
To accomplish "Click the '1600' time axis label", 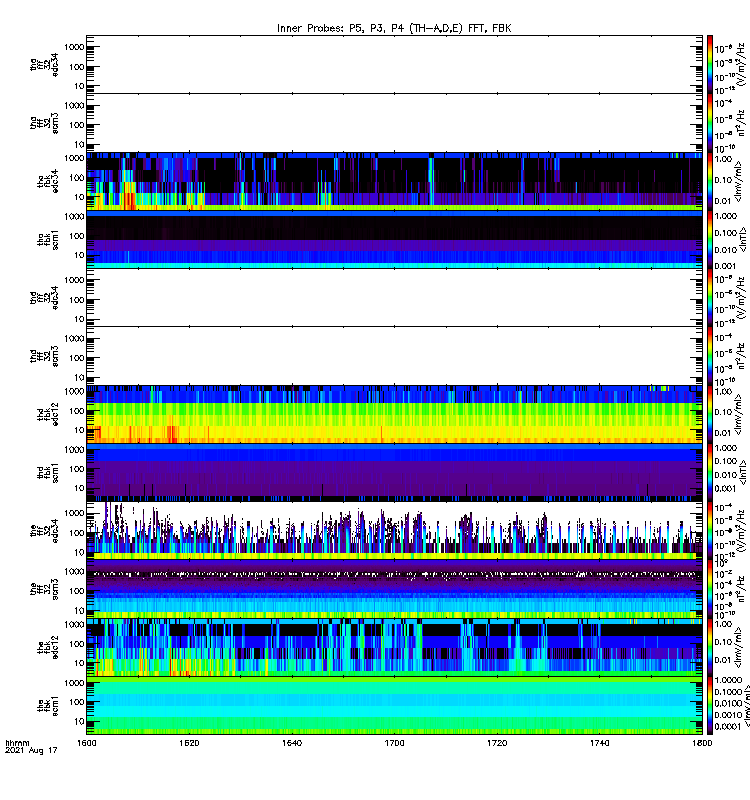I will pyautogui.click(x=86, y=743).
